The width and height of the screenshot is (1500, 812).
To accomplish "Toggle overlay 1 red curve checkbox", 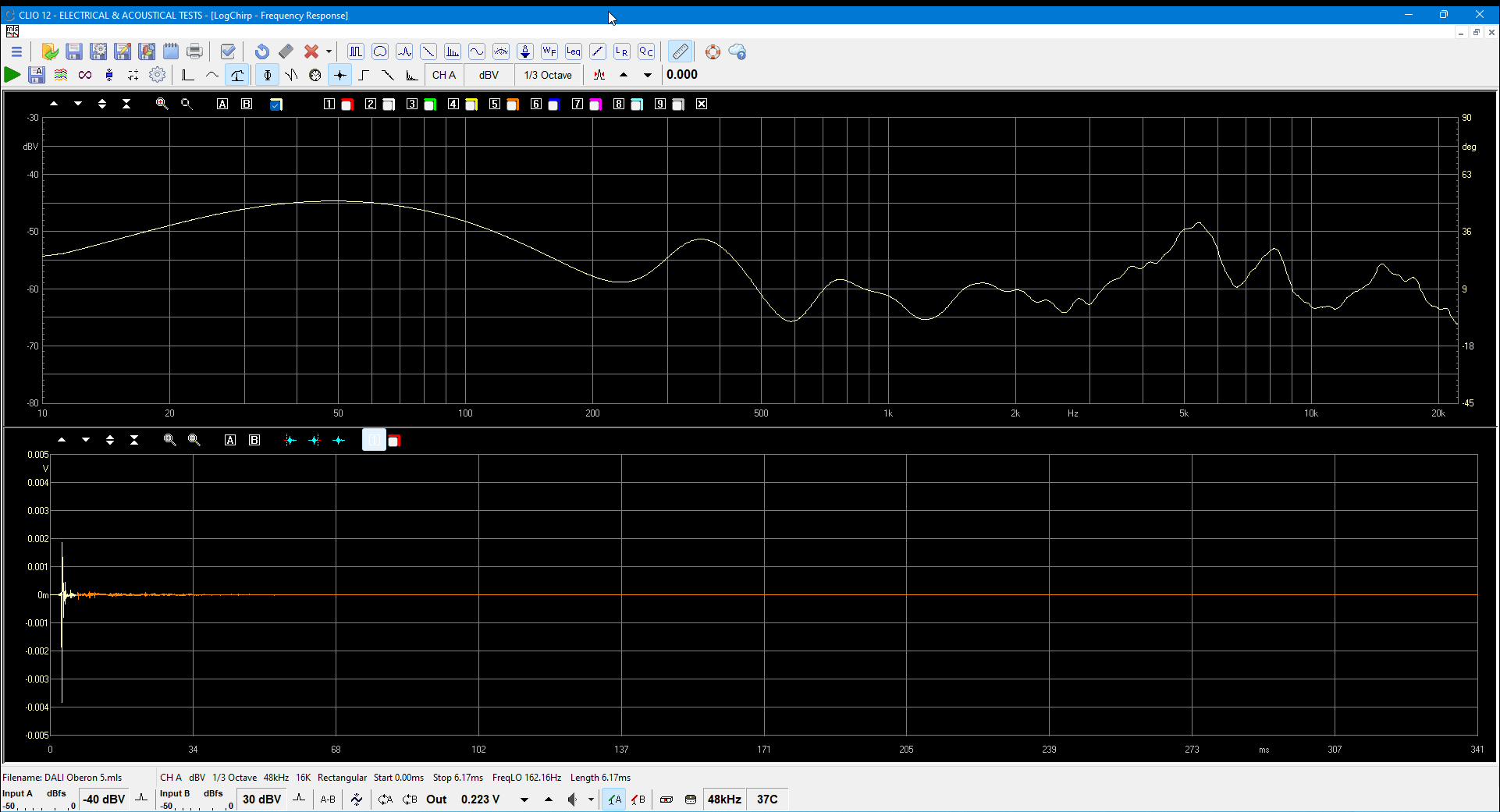I will [347, 105].
